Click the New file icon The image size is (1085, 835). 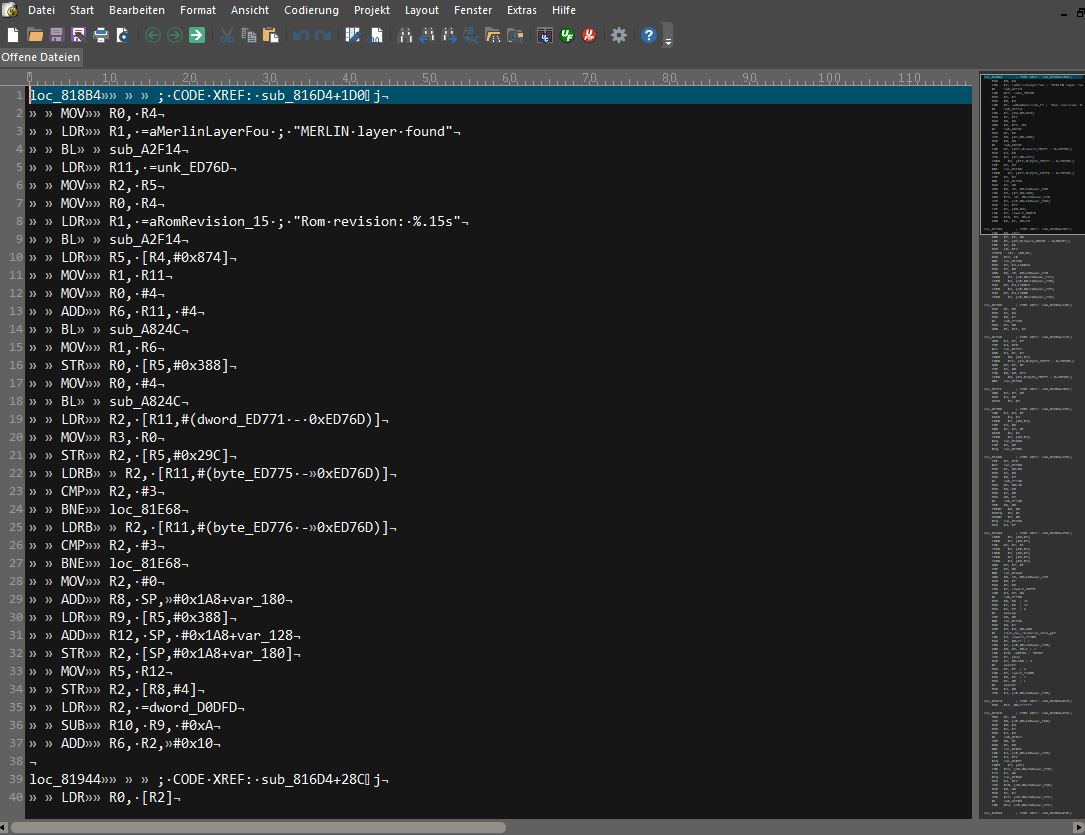[13, 35]
